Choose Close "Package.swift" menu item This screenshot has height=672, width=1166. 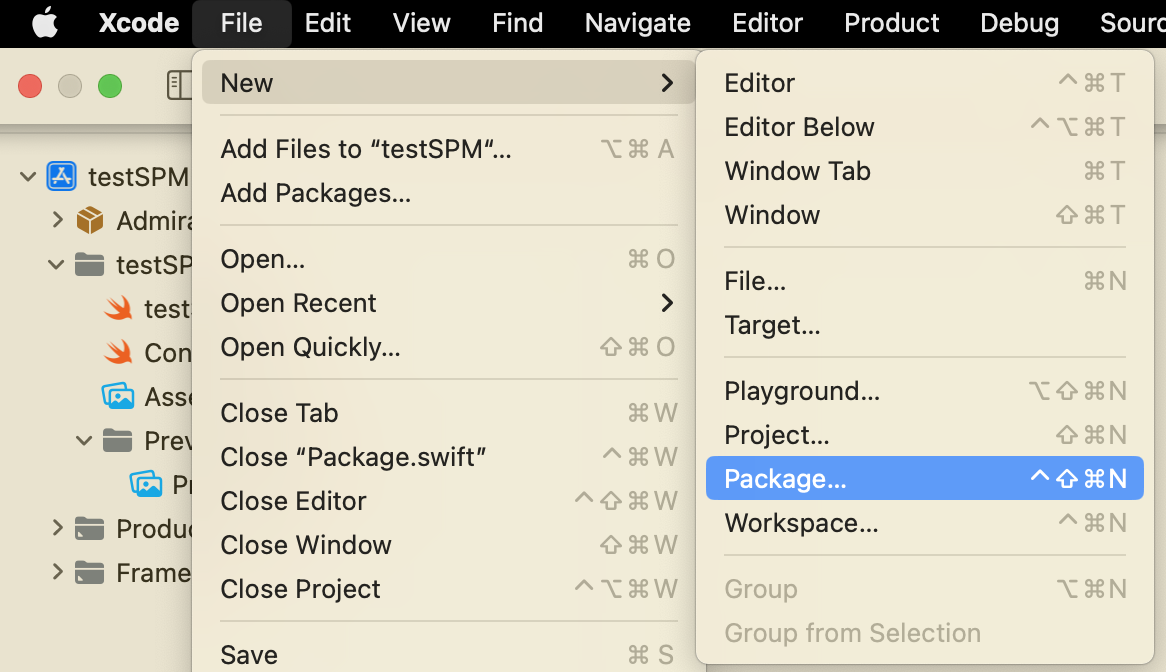pos(448,456)
